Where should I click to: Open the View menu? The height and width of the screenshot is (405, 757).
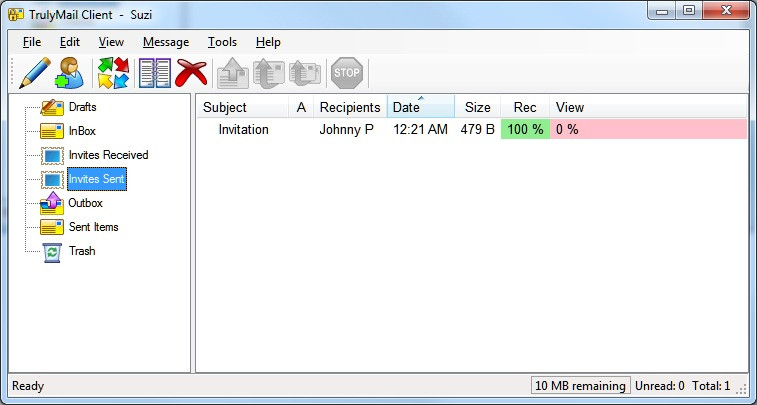click(x=111, y=42)
